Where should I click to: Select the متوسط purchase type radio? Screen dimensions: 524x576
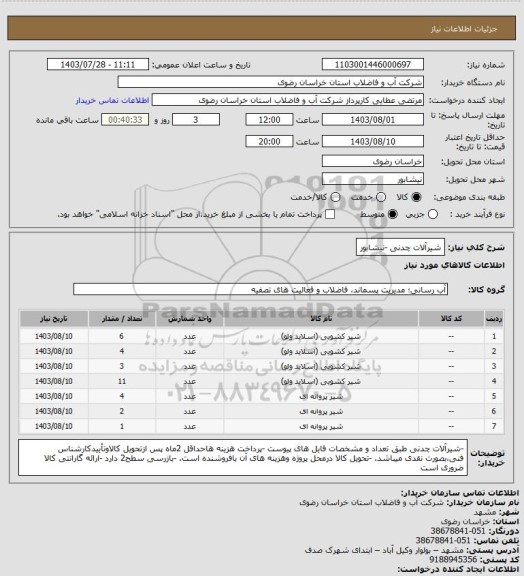pos(393,214)
